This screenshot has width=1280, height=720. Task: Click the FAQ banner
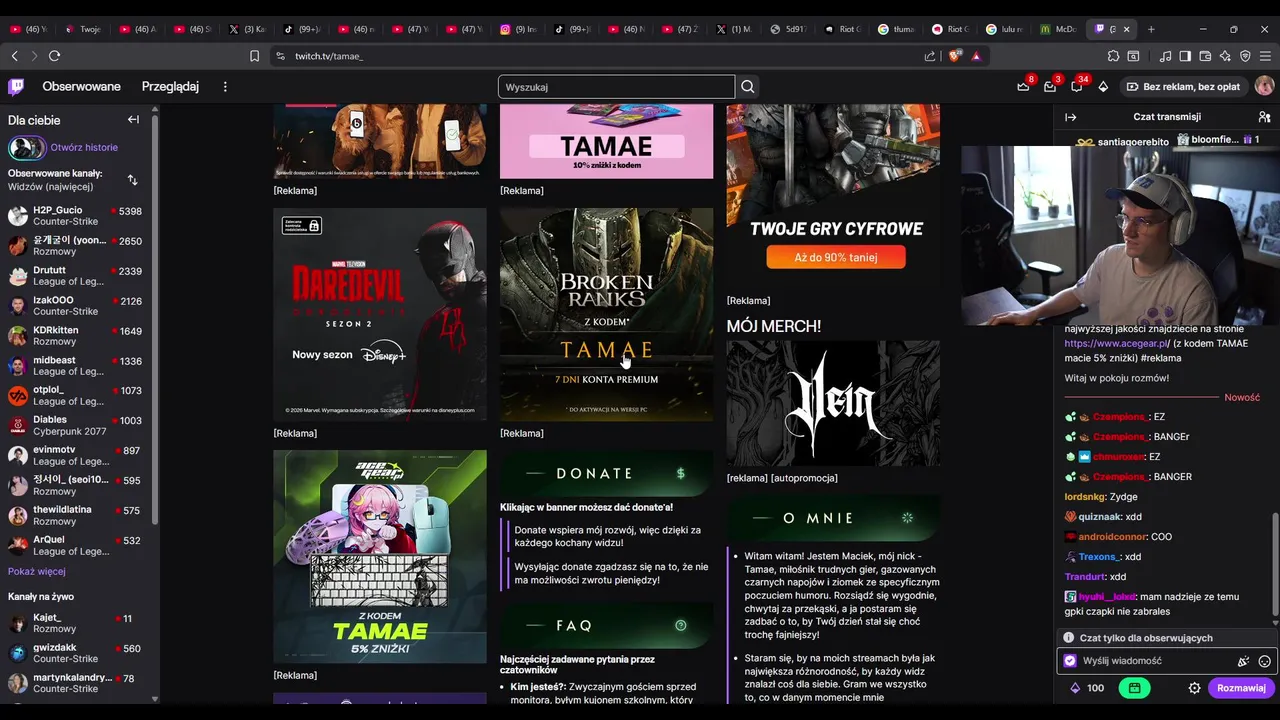[x=606, y=626]
